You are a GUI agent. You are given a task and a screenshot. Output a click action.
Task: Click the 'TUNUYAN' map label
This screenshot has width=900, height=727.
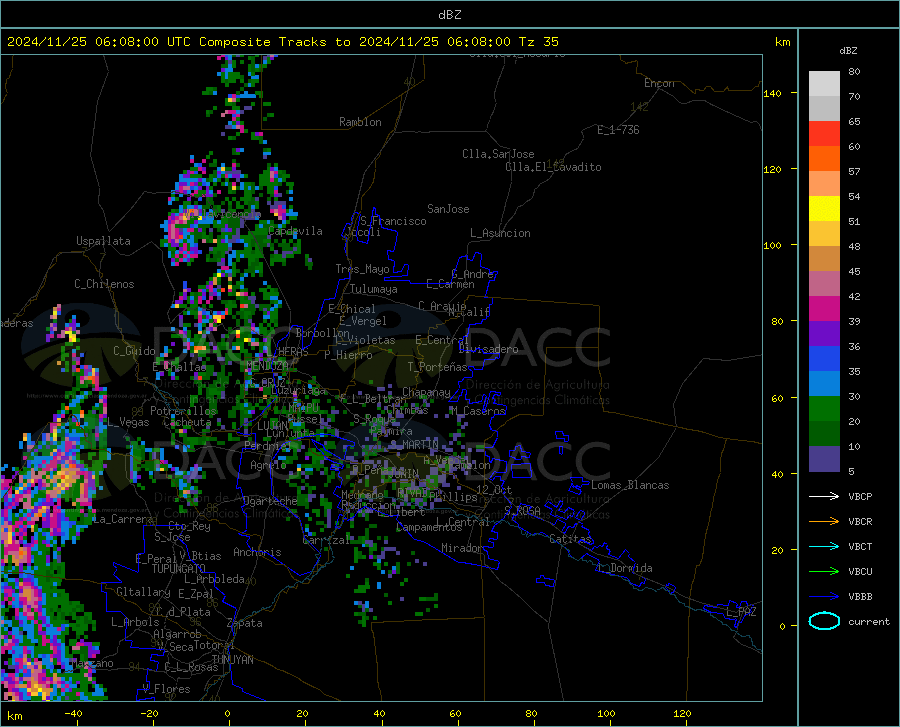point(232,660)
